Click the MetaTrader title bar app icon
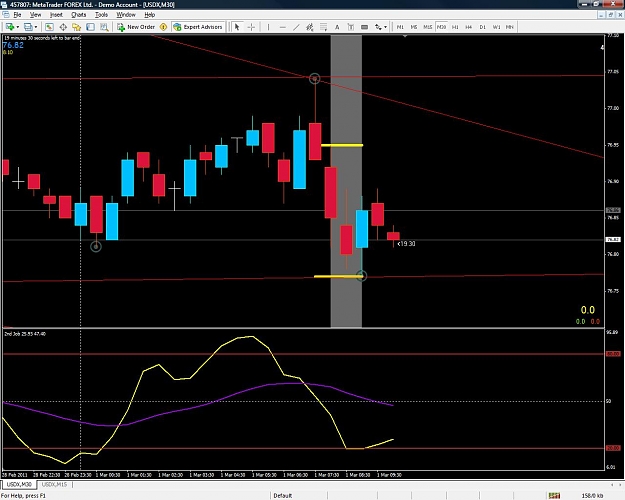 [4, 4]
